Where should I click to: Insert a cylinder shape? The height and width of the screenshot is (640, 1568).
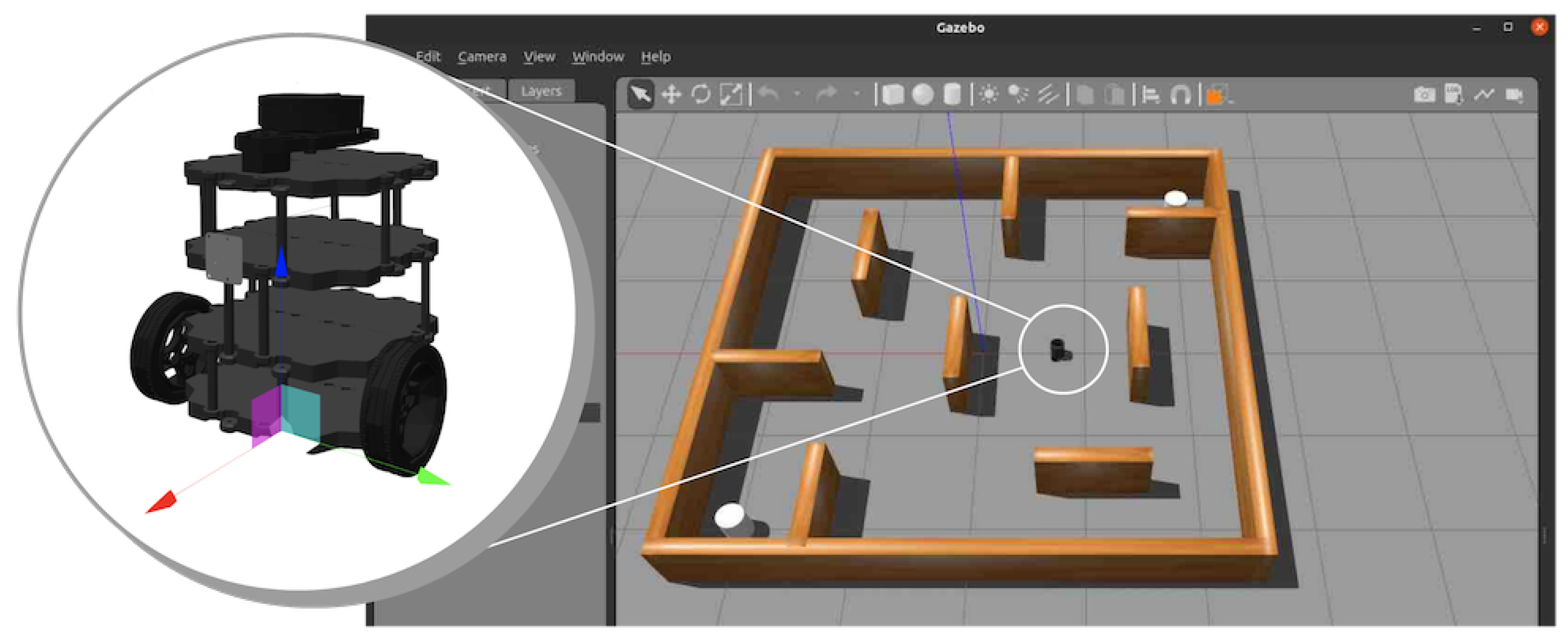point(952,95)
